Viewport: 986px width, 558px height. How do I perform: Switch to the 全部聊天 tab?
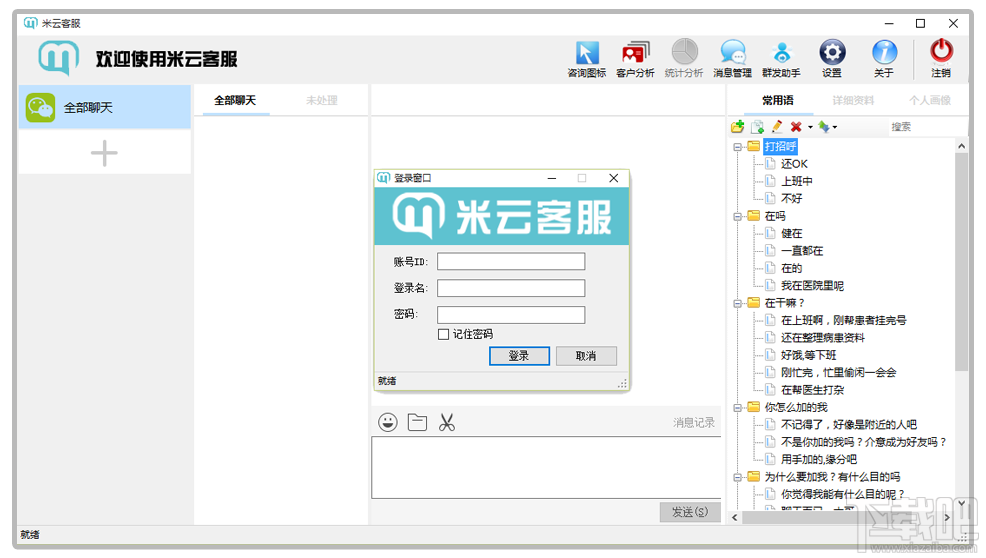(235, 100)
